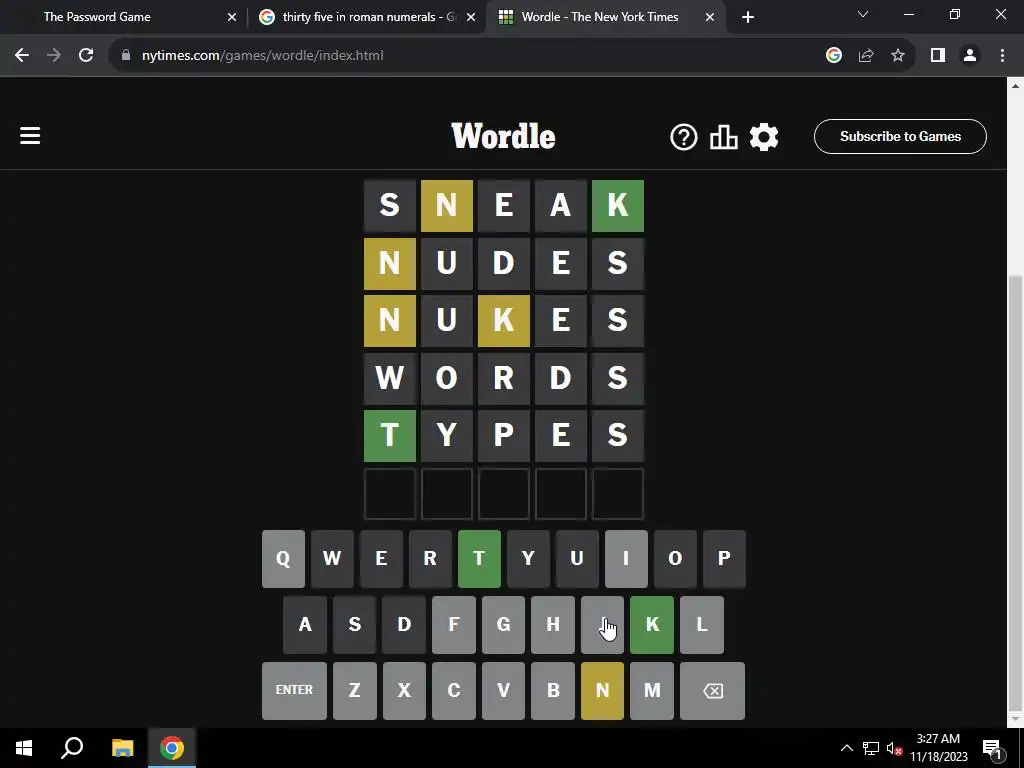Go back to previous page
The width and height of the screenshot is (1024, 768).
coord(22,56)
